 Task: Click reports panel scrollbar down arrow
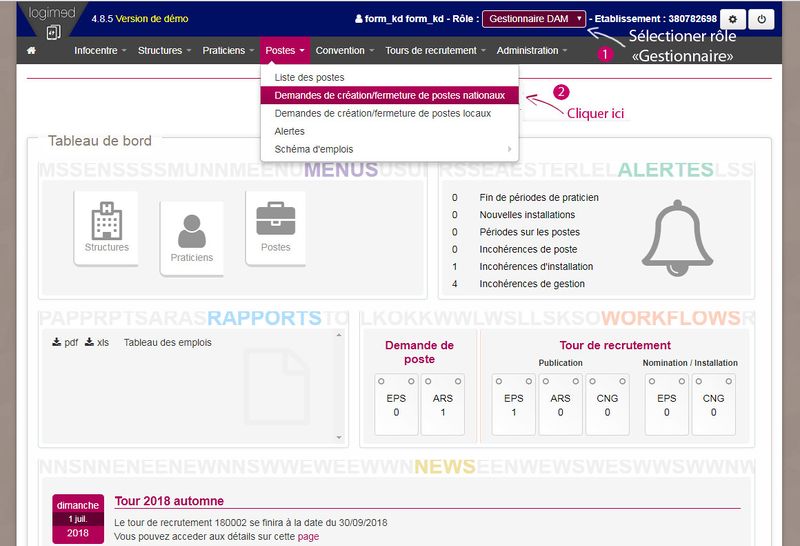339,437
